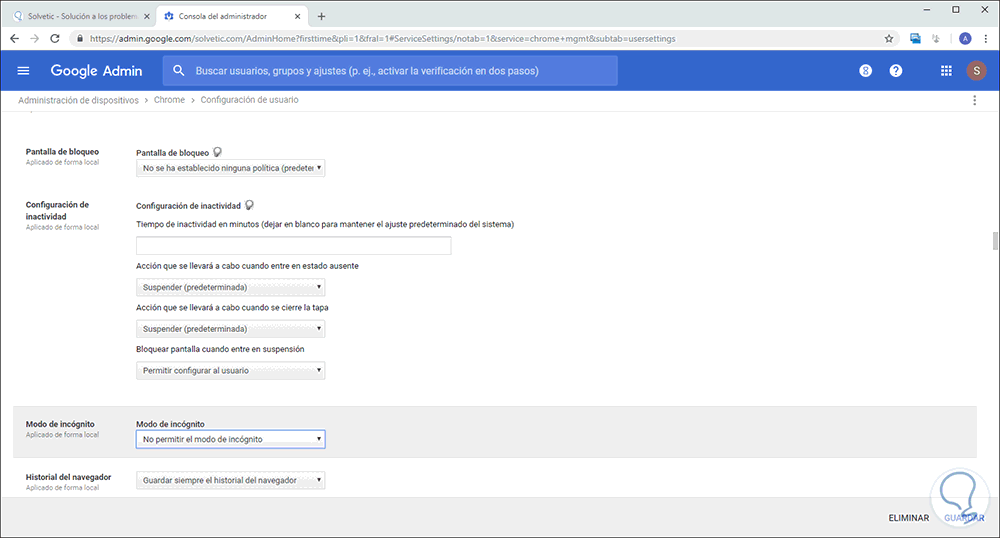Click the idle time minutes input field

tap(293, 246)
